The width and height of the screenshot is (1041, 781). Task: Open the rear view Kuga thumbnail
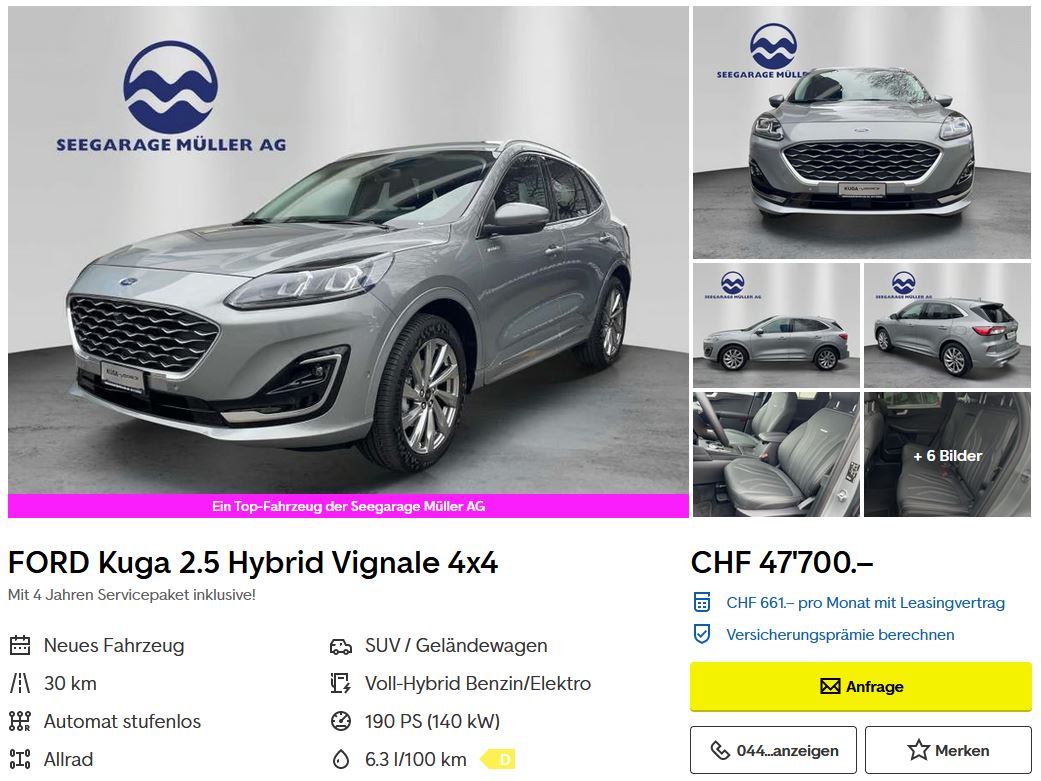(947, 325)
